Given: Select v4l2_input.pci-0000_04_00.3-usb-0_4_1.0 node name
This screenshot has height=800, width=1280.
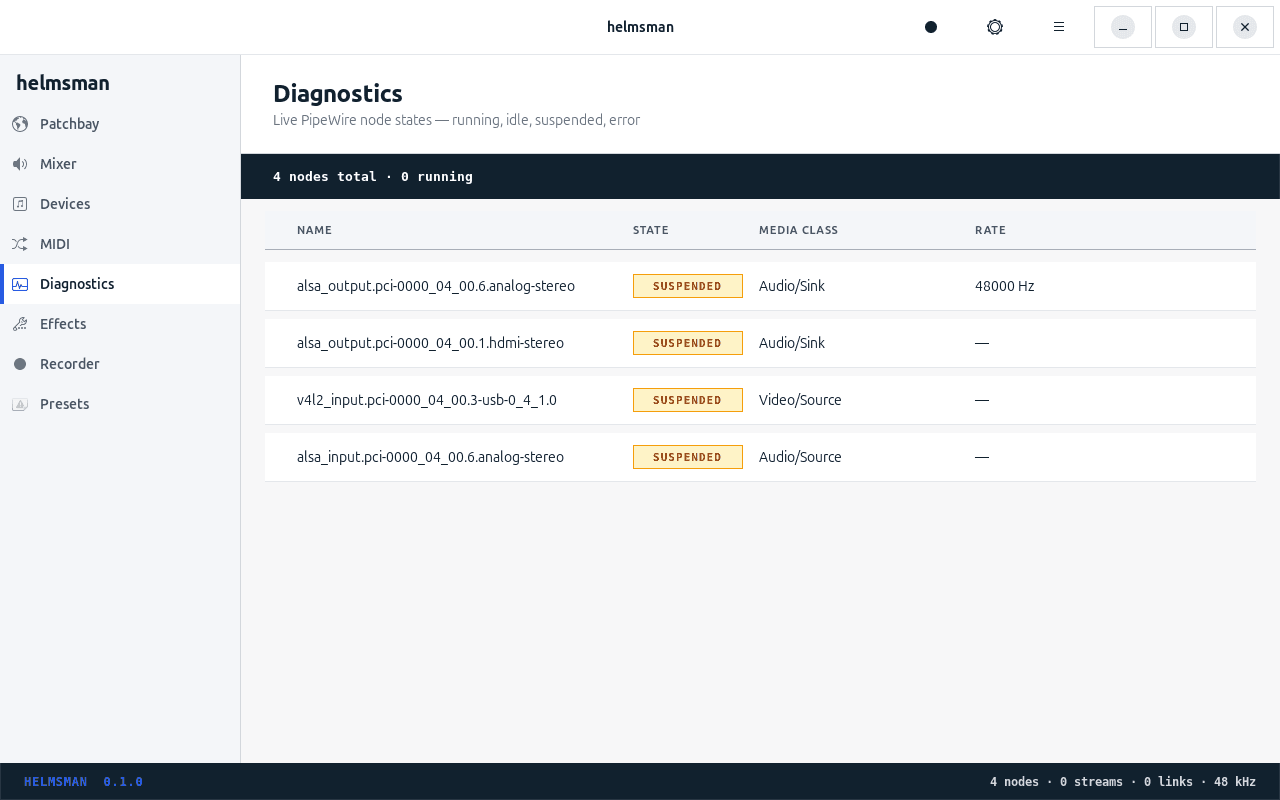Looking at the screenshot, I should click(x=427, y=400).
